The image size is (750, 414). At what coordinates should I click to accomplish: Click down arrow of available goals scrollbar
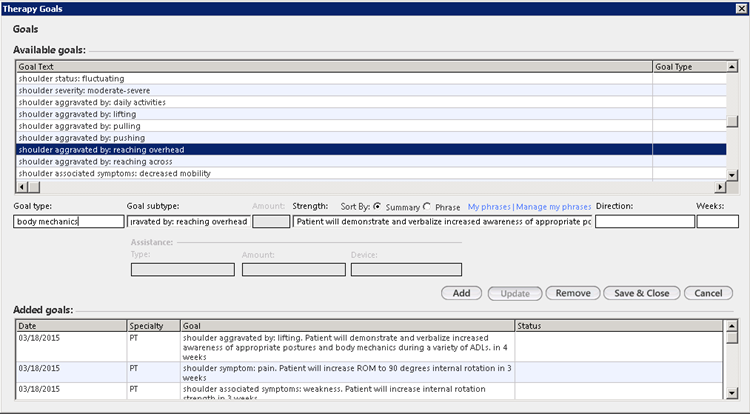tap(732, 175)
